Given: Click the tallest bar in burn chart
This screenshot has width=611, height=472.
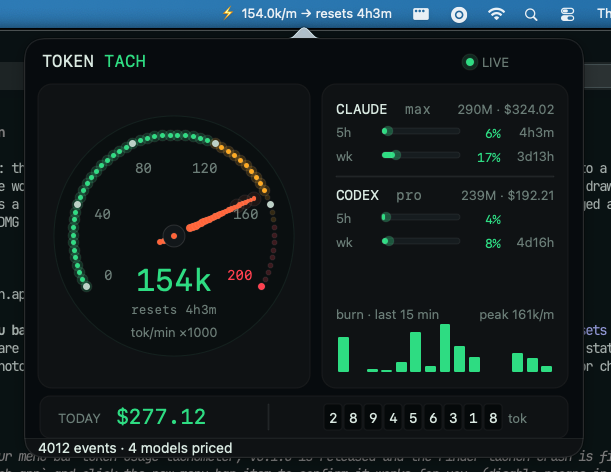Looking at the screenshot, I should [x=445, y=348].
